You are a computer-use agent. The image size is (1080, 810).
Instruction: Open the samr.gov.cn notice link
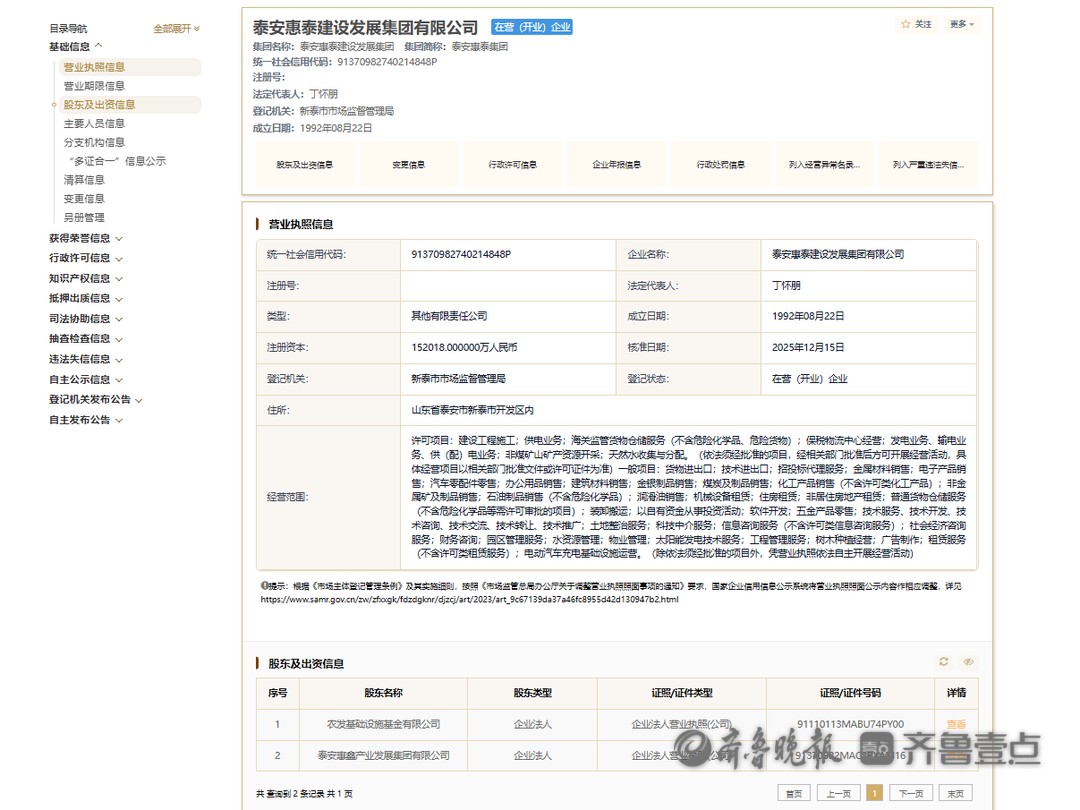[x=469, y=599]
